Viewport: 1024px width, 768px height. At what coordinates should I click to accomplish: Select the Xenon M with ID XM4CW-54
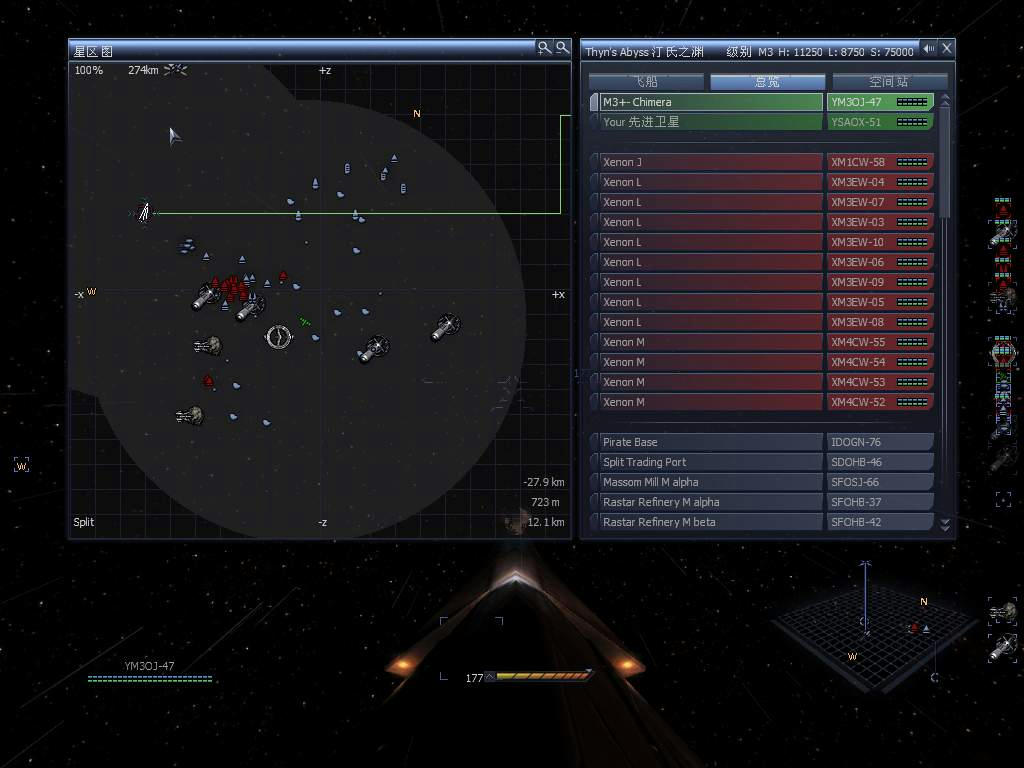coord(761,362)
